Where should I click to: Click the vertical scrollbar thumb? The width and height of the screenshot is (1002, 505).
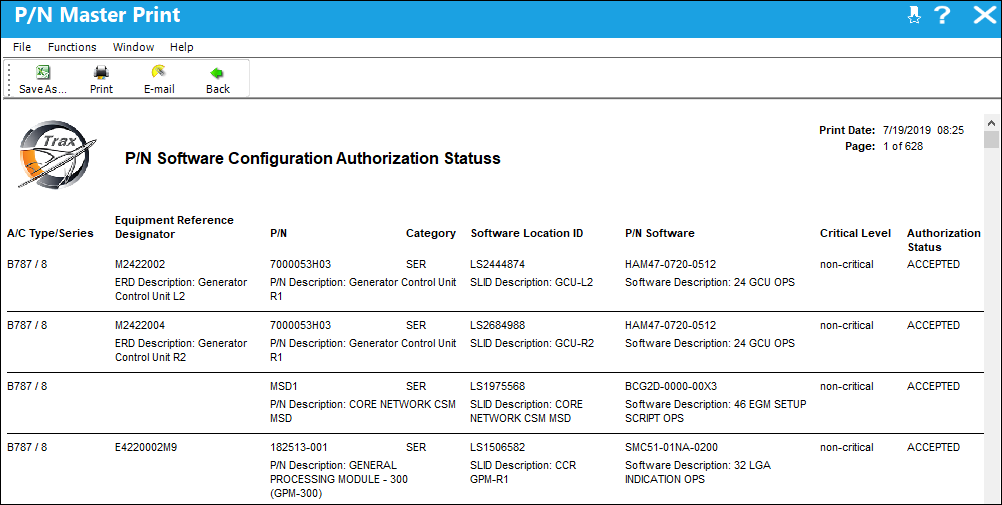[x=991, y=139]
